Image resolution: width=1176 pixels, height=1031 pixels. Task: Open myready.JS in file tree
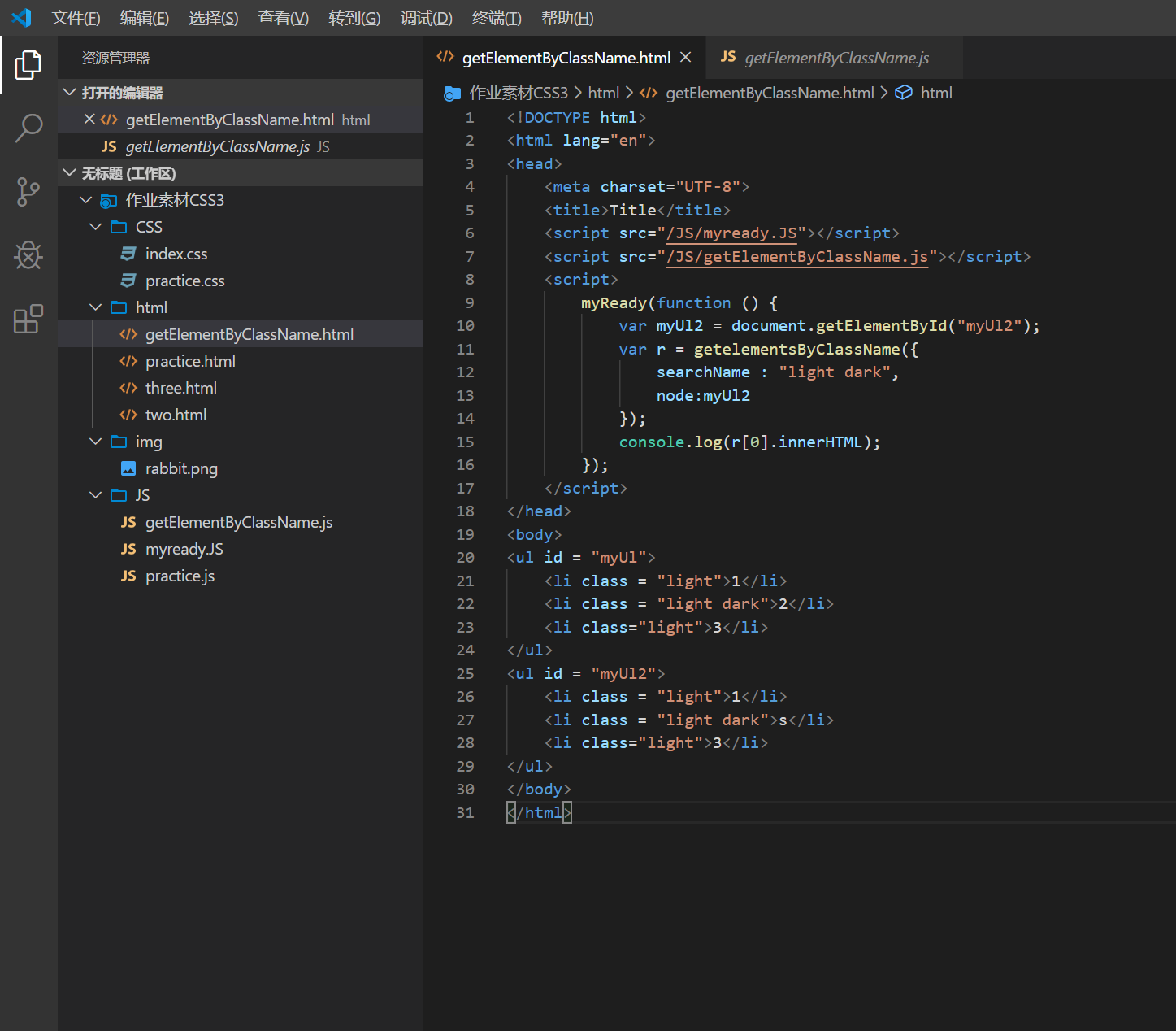pos(241,549)
